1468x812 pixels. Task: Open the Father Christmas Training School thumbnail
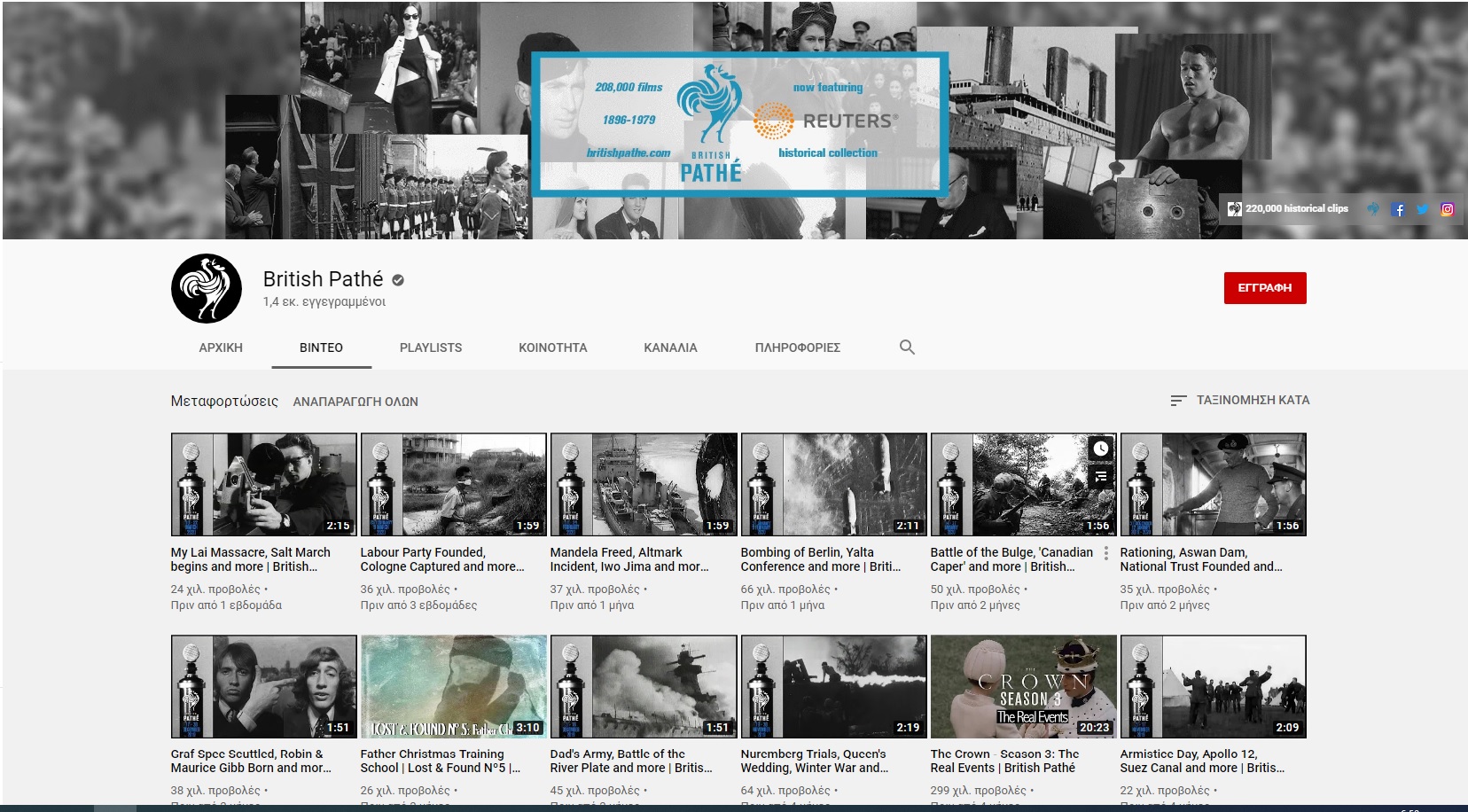coord(454,686)
